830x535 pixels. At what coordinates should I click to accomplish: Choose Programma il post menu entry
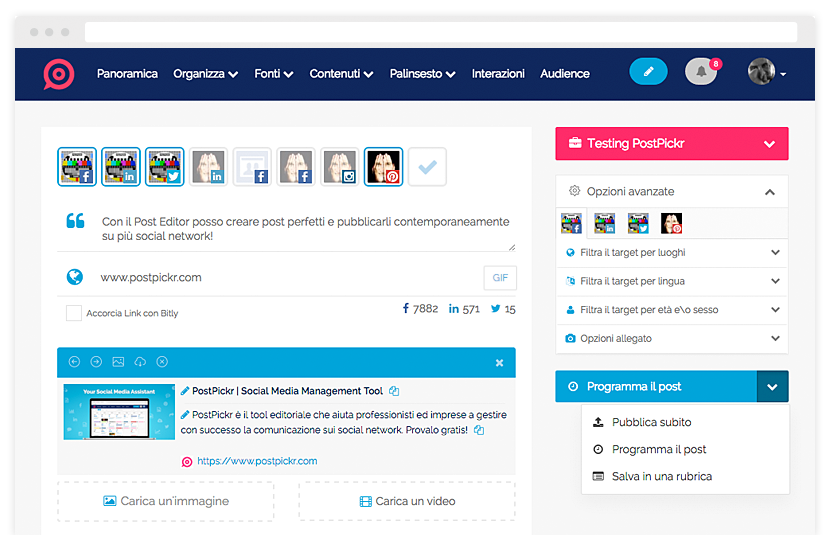685,449
